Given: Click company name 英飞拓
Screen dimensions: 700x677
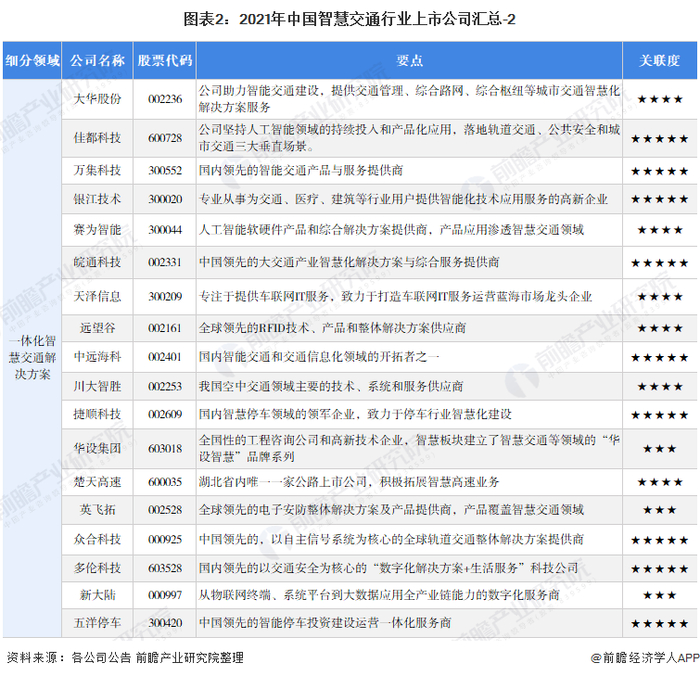Looking at the screenshot, I should [97, 510].
